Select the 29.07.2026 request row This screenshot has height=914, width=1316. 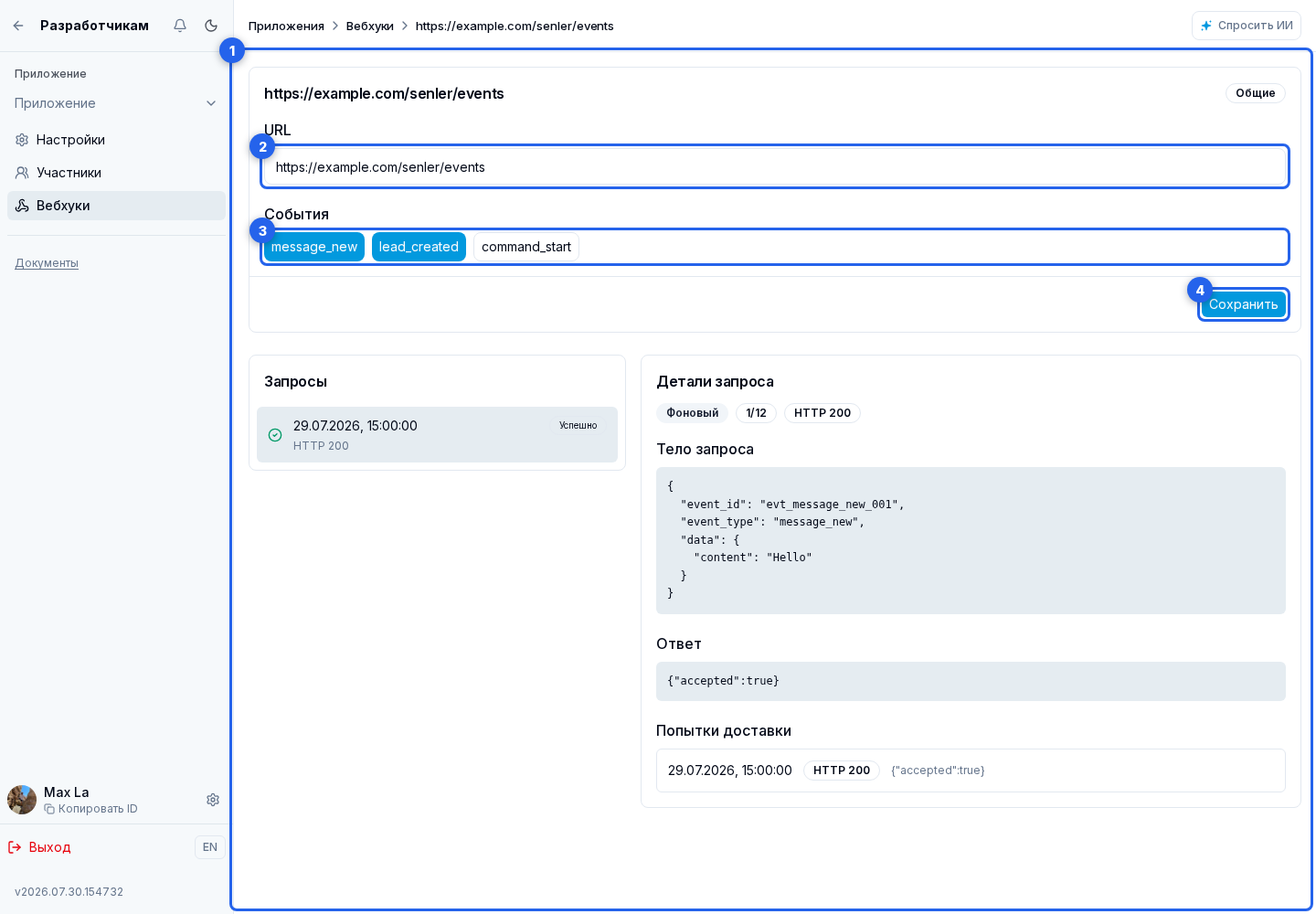pos(437,435)
